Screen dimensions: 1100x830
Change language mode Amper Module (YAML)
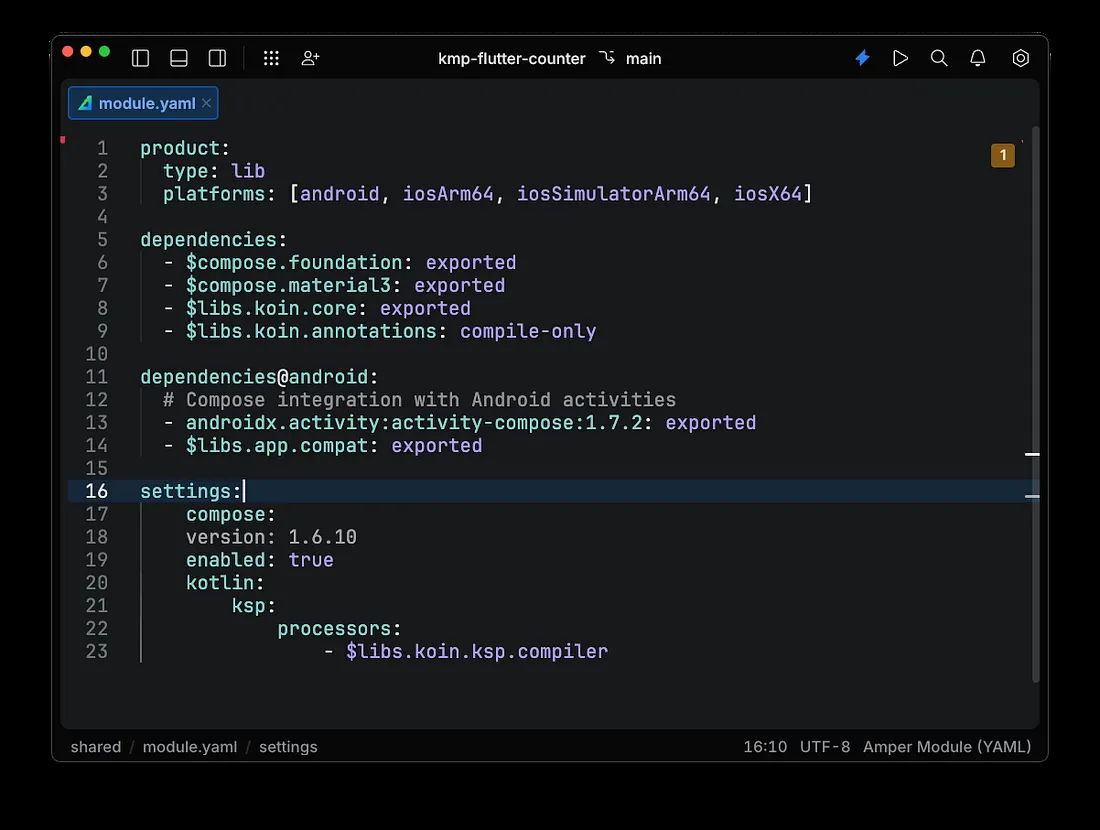[x=946, y=747]
